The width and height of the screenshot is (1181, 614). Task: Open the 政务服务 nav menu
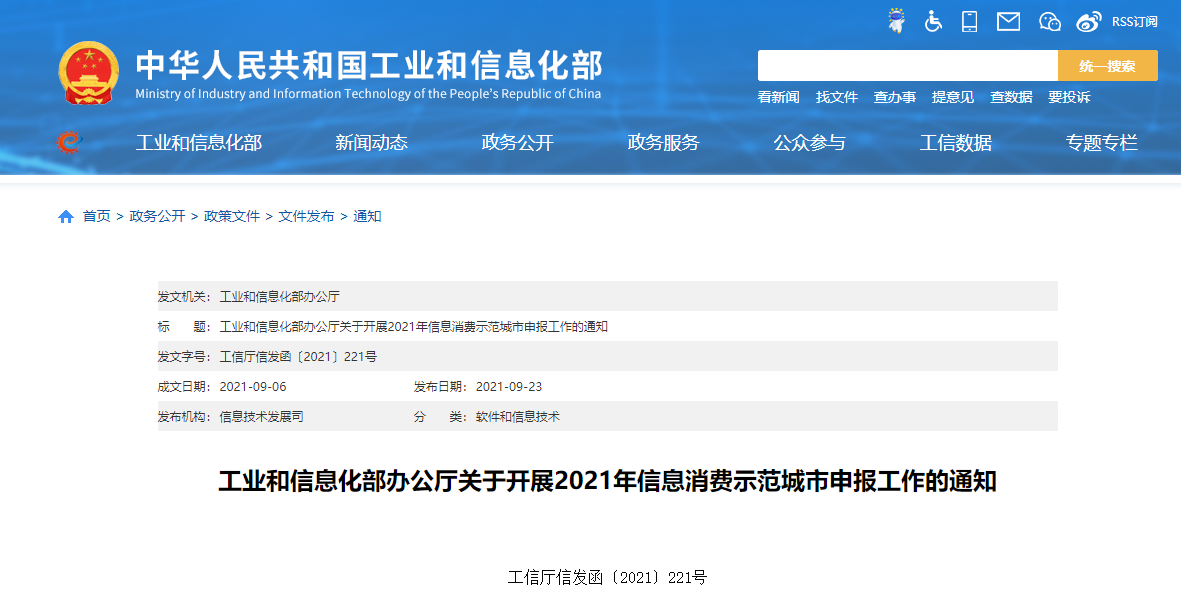[663, 143]
